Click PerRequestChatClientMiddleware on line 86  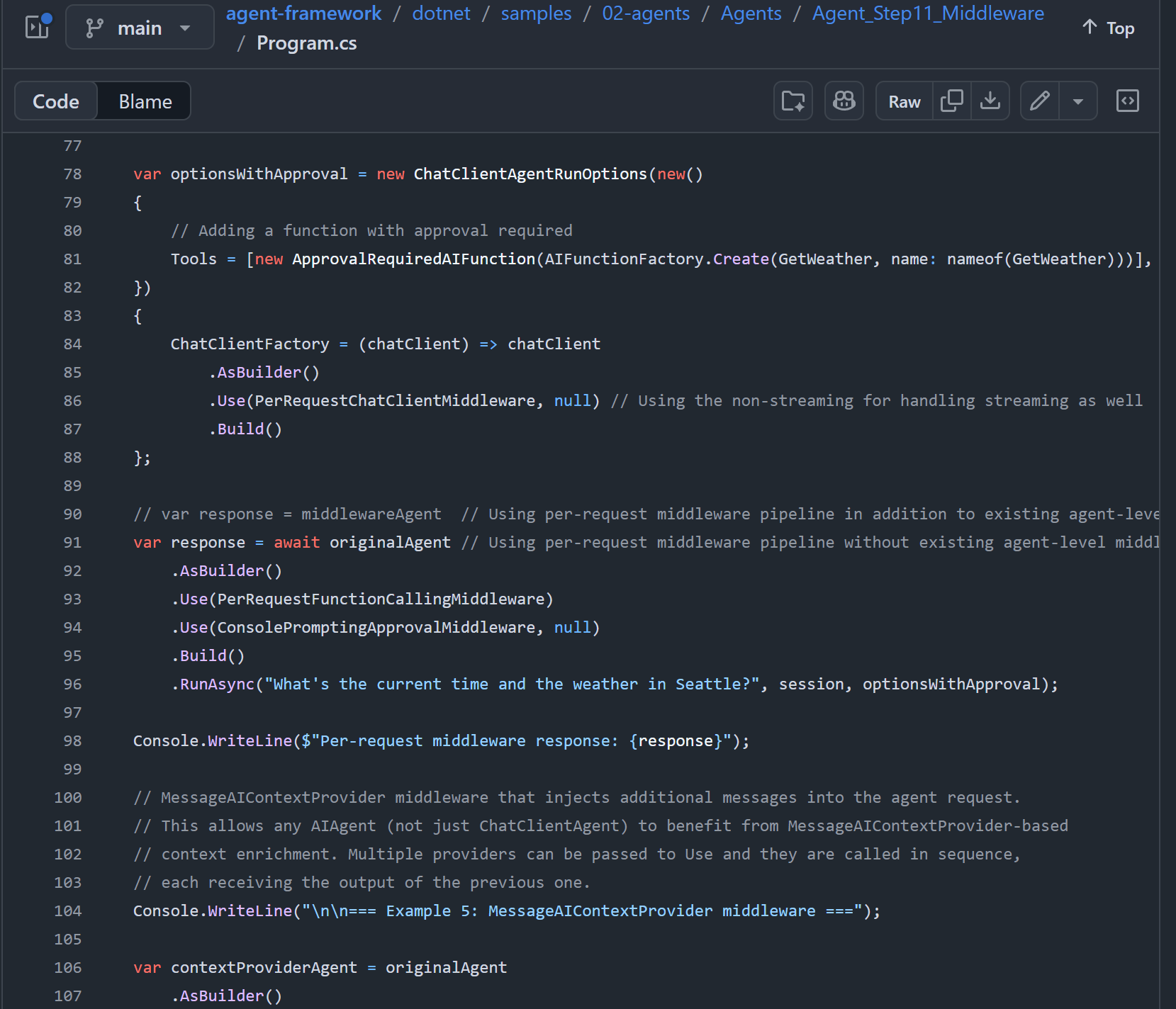[x=395, y=401]
